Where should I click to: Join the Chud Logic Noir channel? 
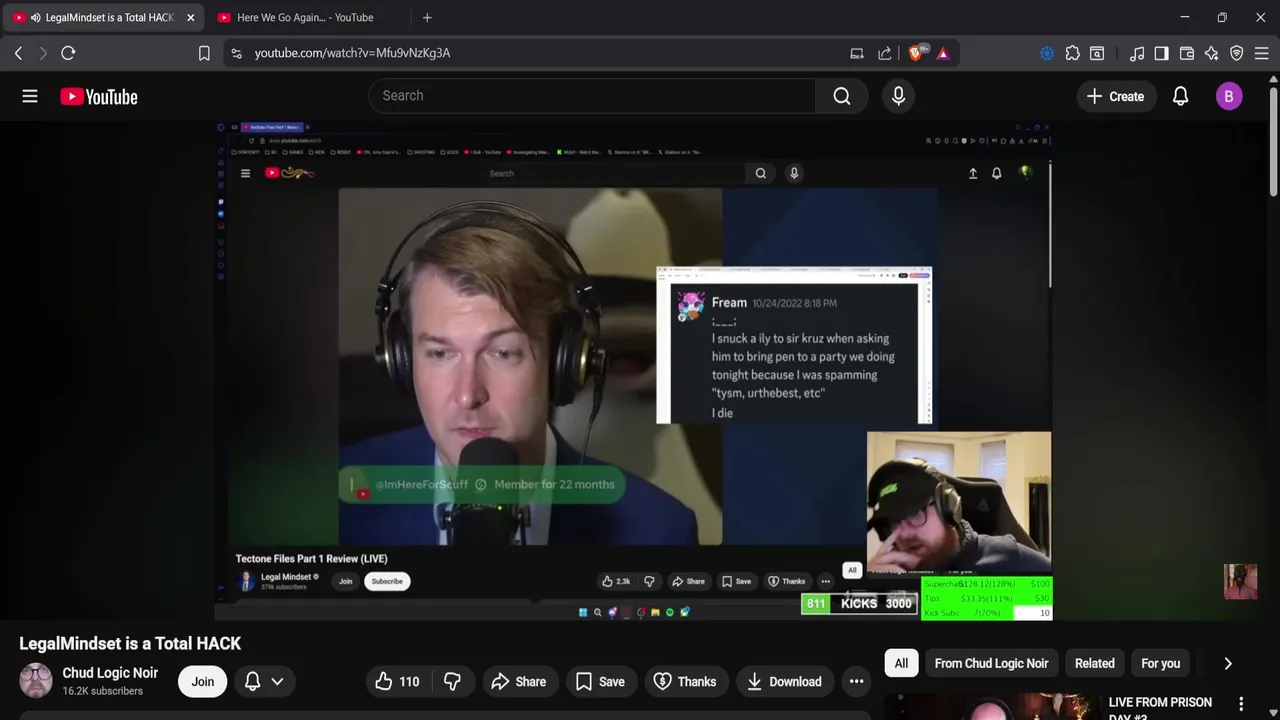click(x=203, y=682)
